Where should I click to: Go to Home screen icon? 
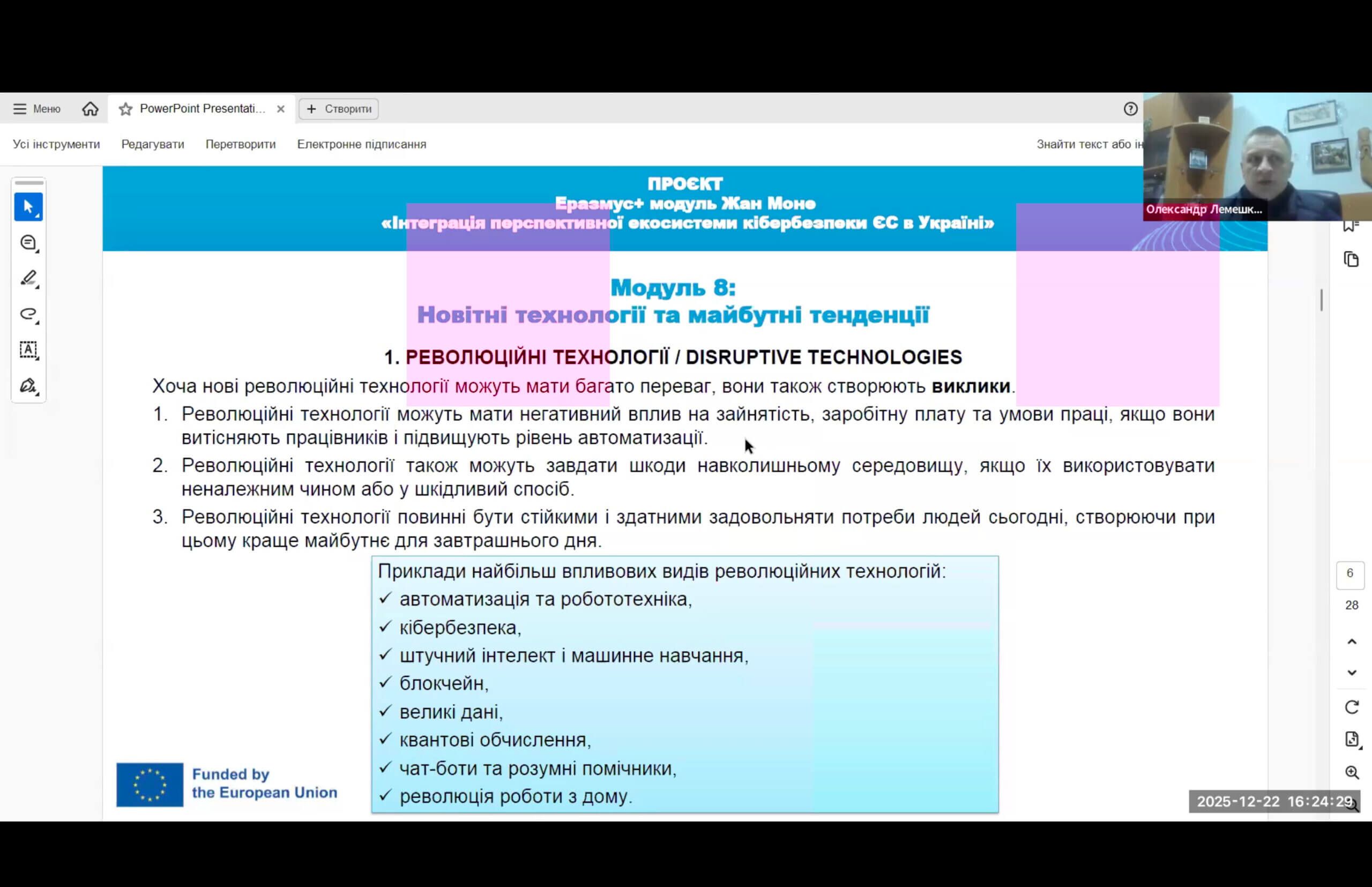[x=90, y=109]
